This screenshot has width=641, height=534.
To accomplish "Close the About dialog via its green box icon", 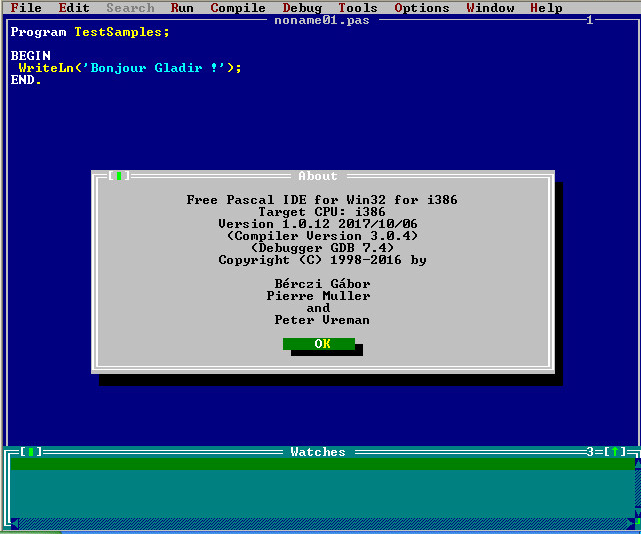I will pyautogui.click(x=119, y=176).
